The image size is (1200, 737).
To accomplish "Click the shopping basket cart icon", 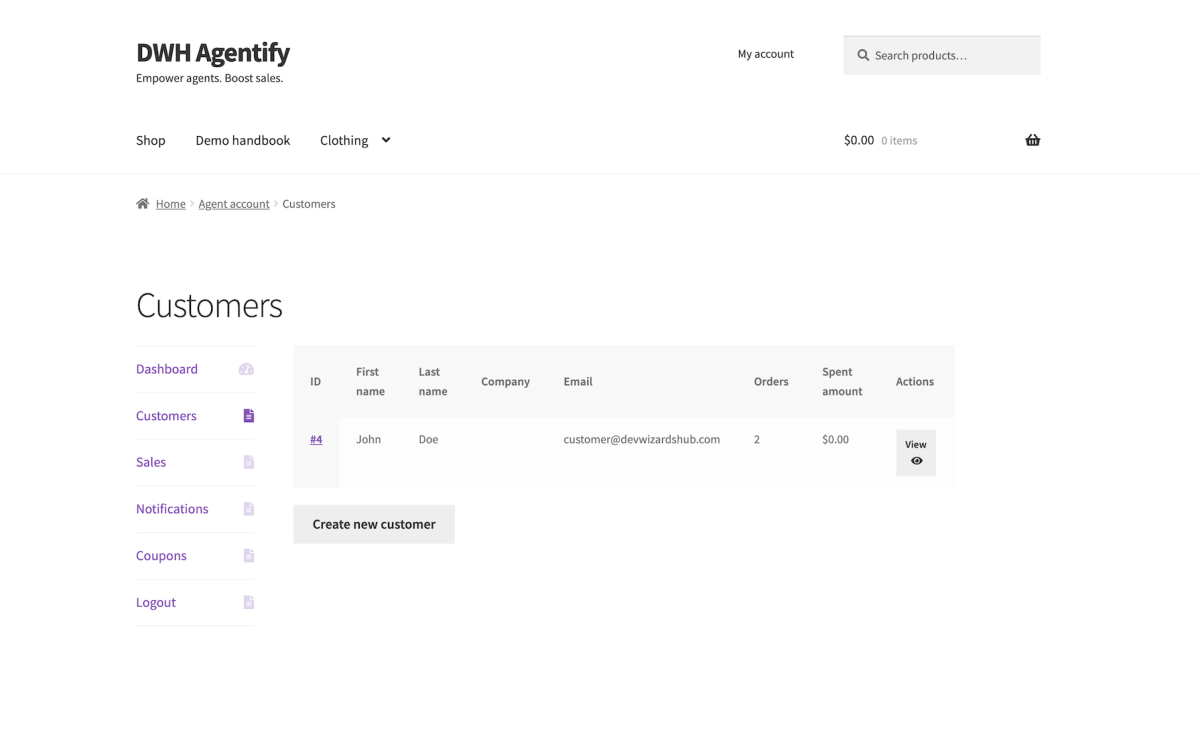I will tap(1032, 140).
